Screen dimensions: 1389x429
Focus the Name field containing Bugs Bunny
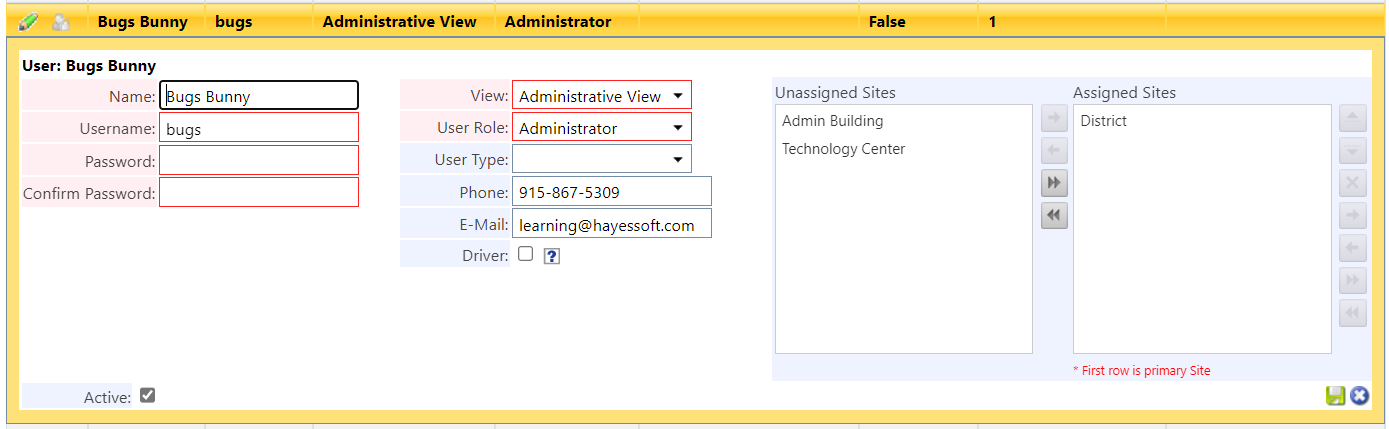[259, 96]
